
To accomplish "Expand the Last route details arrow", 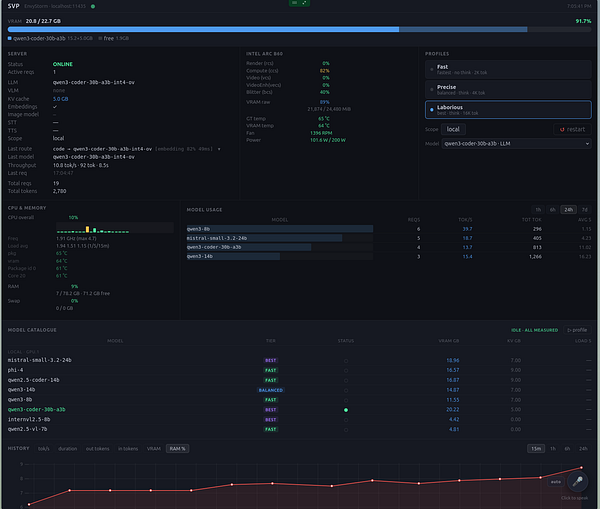I will point(219,149).
